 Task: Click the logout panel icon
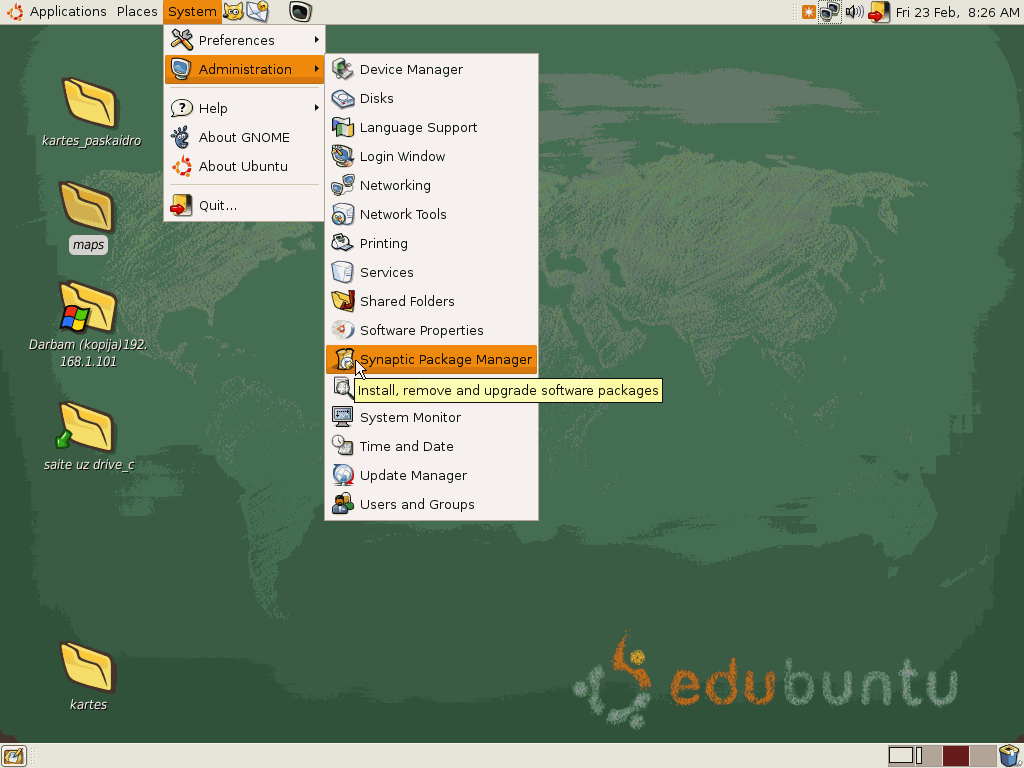(879, 12)
